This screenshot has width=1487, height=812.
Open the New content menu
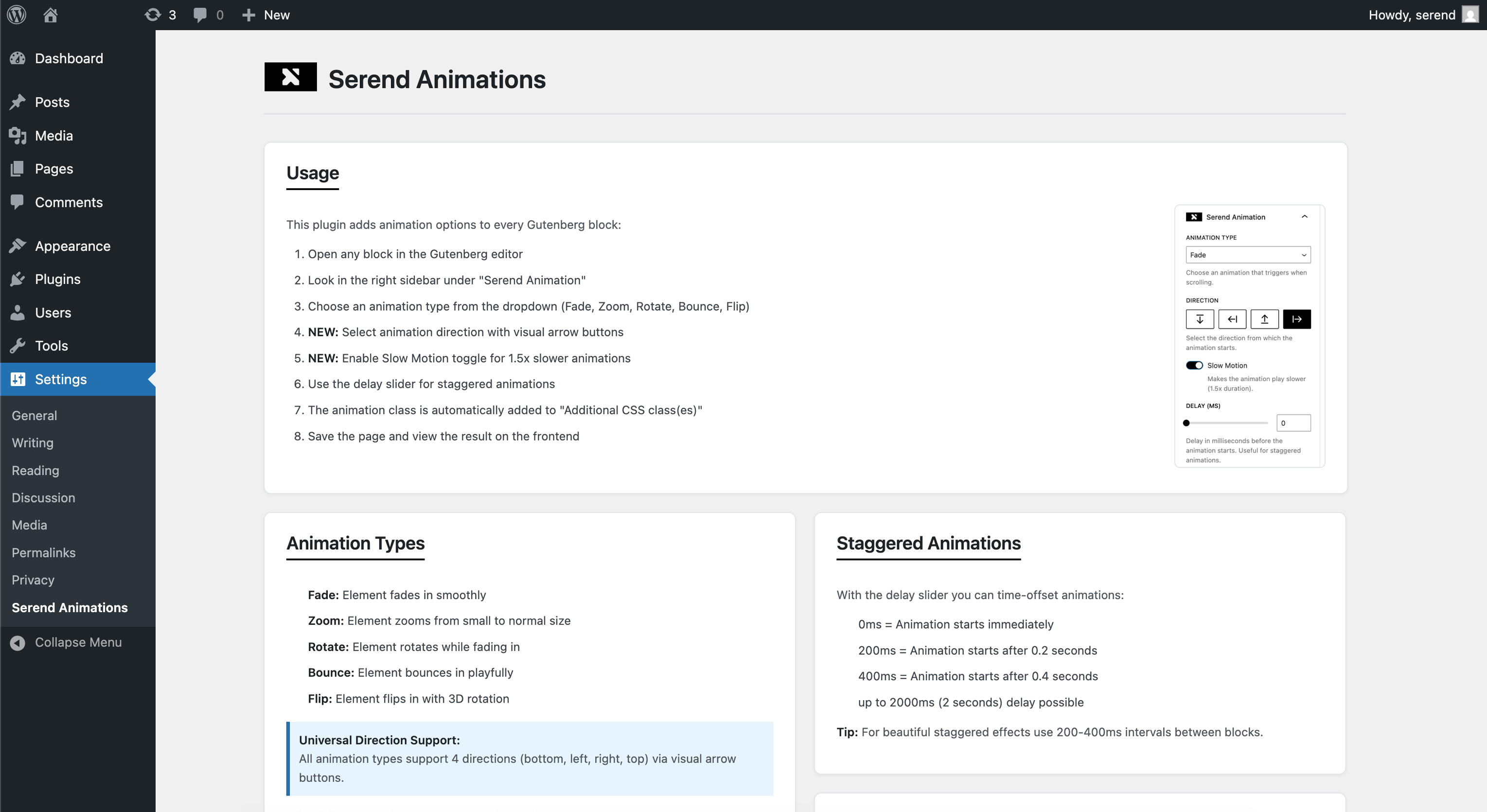tap(266, 15)
